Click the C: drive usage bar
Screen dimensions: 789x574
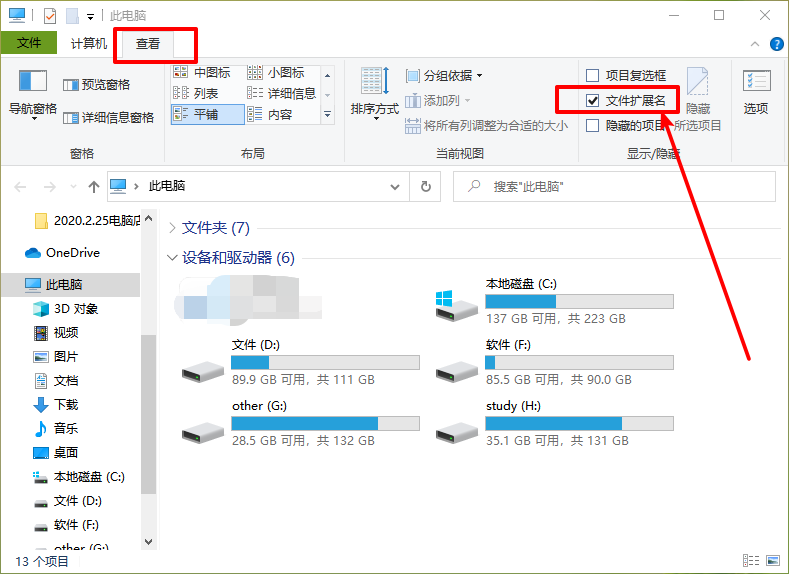tap(579, 302)
